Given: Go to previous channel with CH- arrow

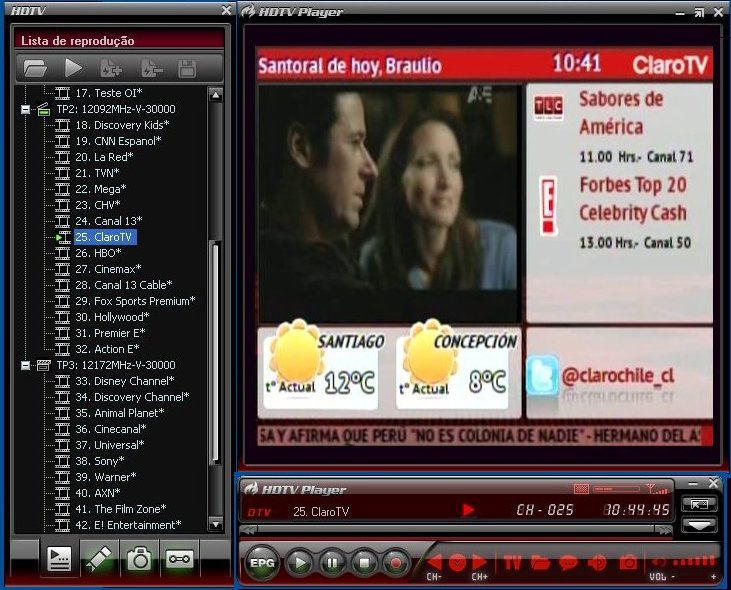Looking at the screenshot, I should pos(435,562).
